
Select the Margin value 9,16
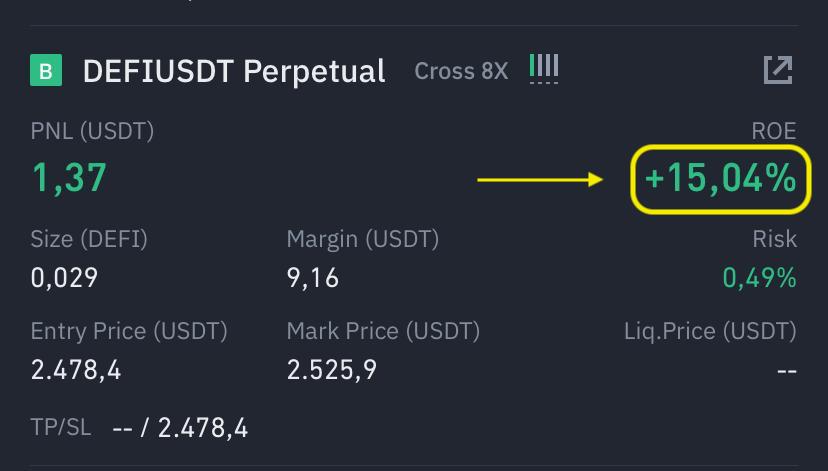[x=313, y=278]
